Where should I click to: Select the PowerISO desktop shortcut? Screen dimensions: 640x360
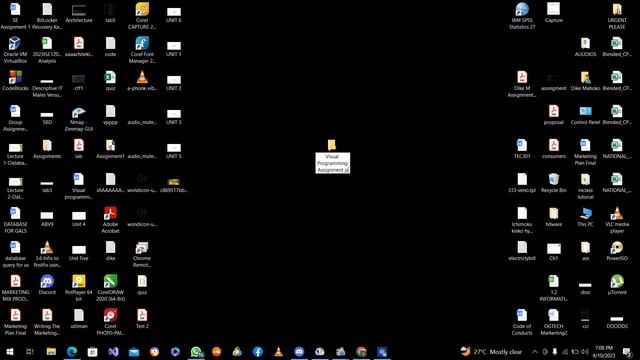click(617, 250)
